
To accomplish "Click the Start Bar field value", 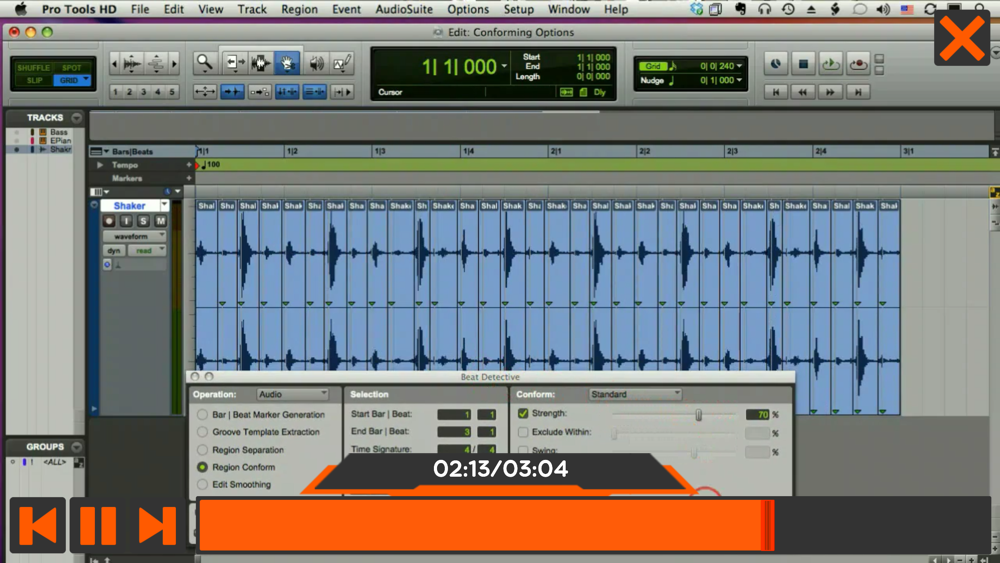I will [454, 414].
